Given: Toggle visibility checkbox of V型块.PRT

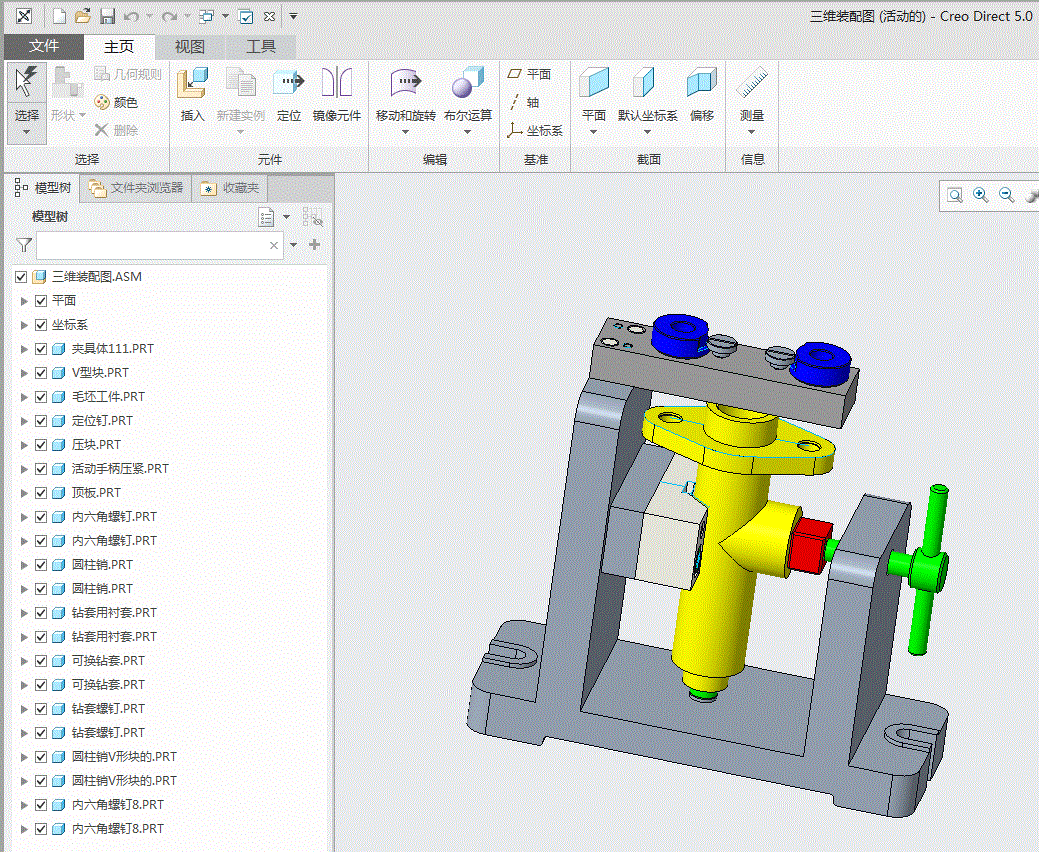Looking at the screenshot, I should (x=41, y=373).
